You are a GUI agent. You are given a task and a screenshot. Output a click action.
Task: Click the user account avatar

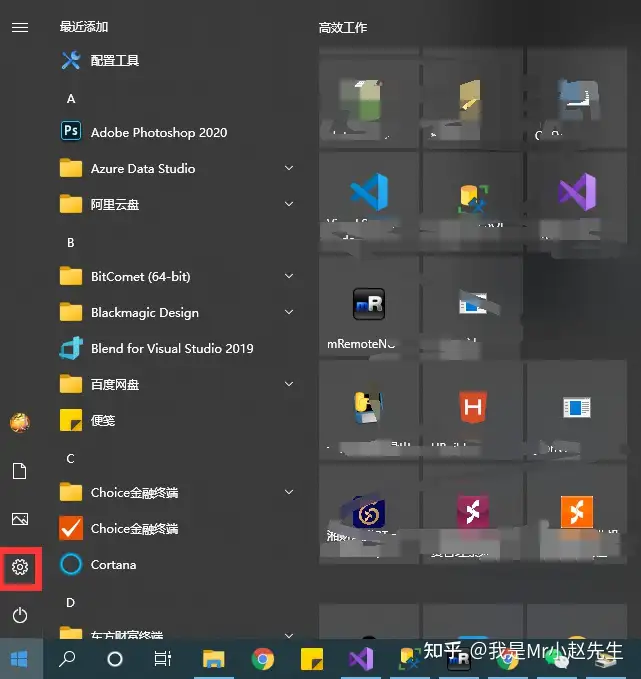point(20,423)
